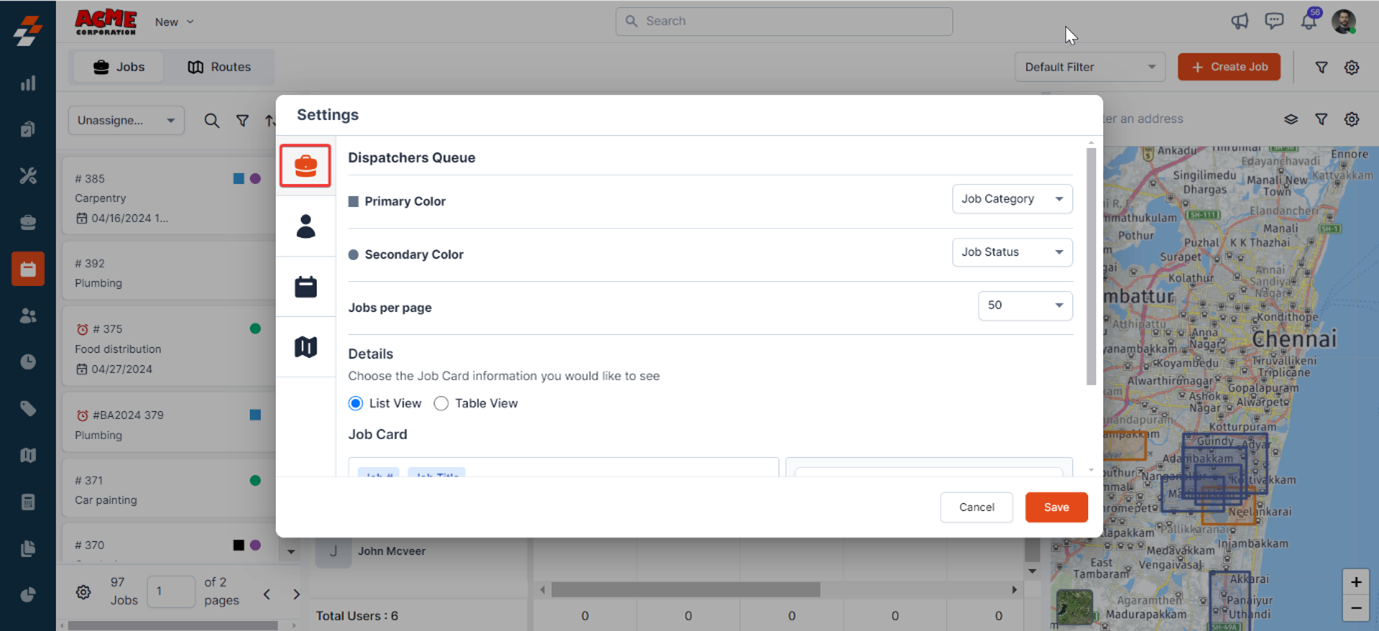This screenshot has height=631, width=1379.
Task: Click the Primary Color square swatch
Action: pos(353,202)
